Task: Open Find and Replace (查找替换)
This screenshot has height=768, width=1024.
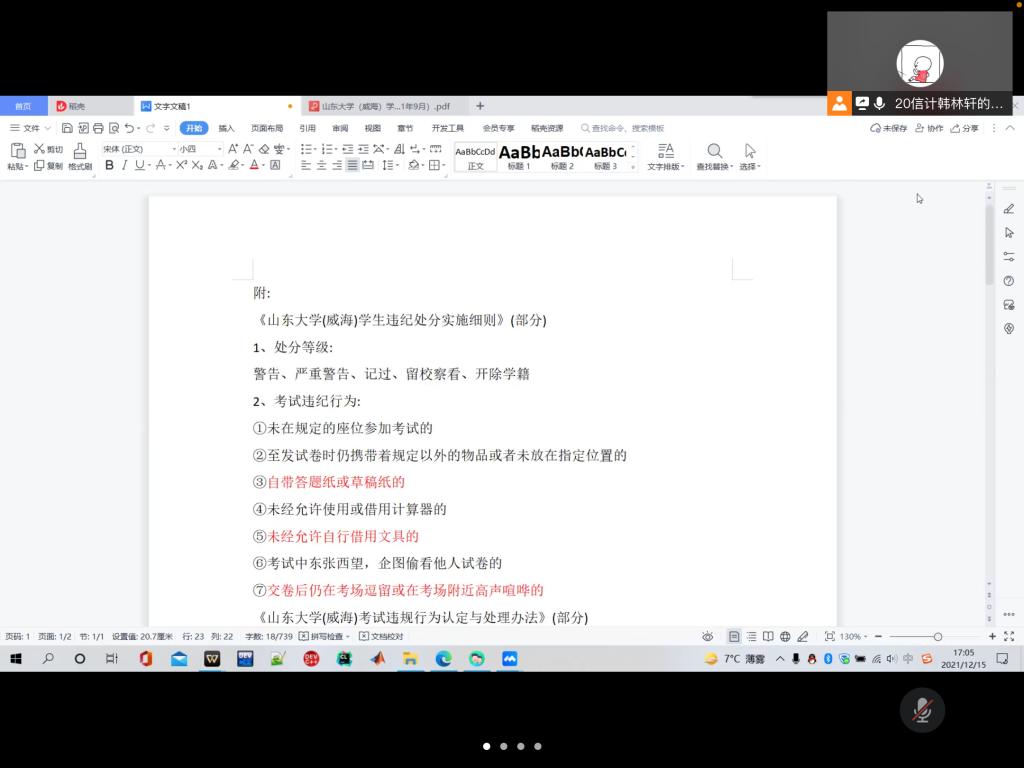Action: pyautogui.click(x=714, y=155)
